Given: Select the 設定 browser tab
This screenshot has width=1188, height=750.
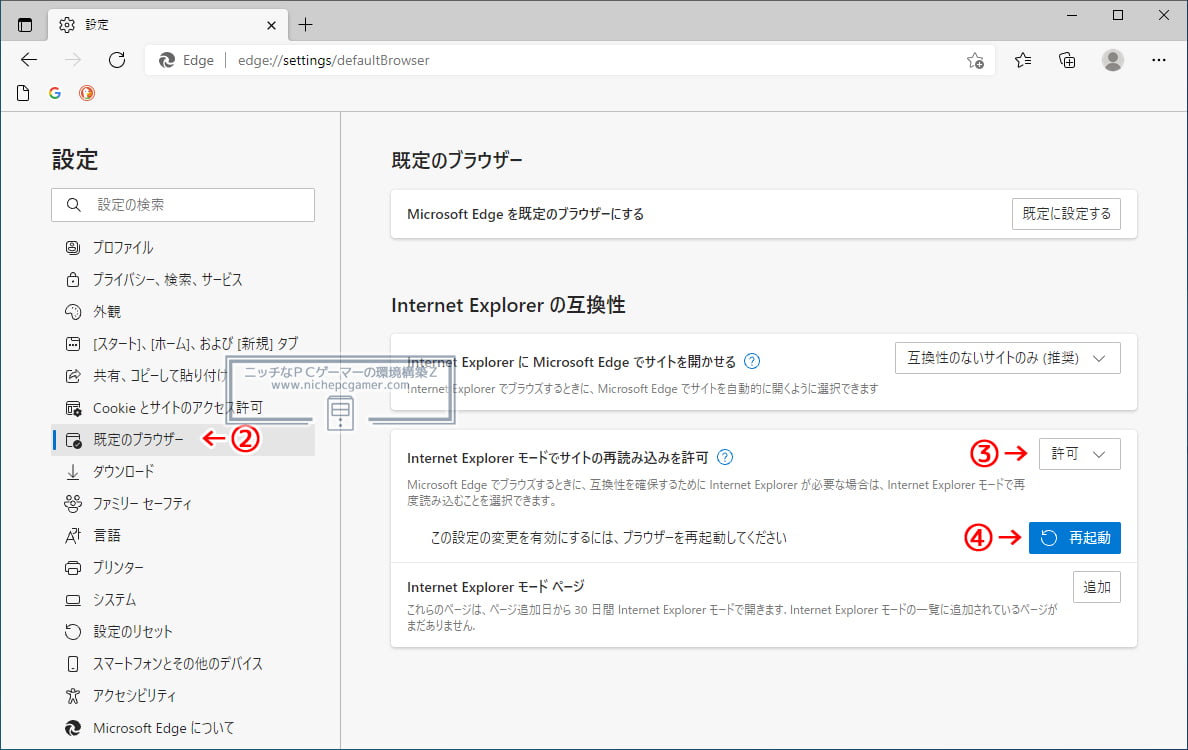Looking at the screenshot, I should (167, 25).
